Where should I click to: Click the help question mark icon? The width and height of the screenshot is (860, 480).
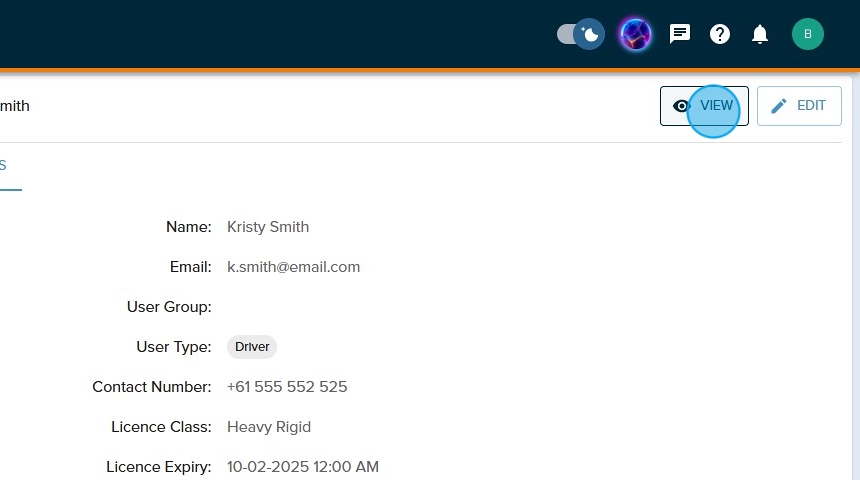pyautogui.click(x=720, y=35)
